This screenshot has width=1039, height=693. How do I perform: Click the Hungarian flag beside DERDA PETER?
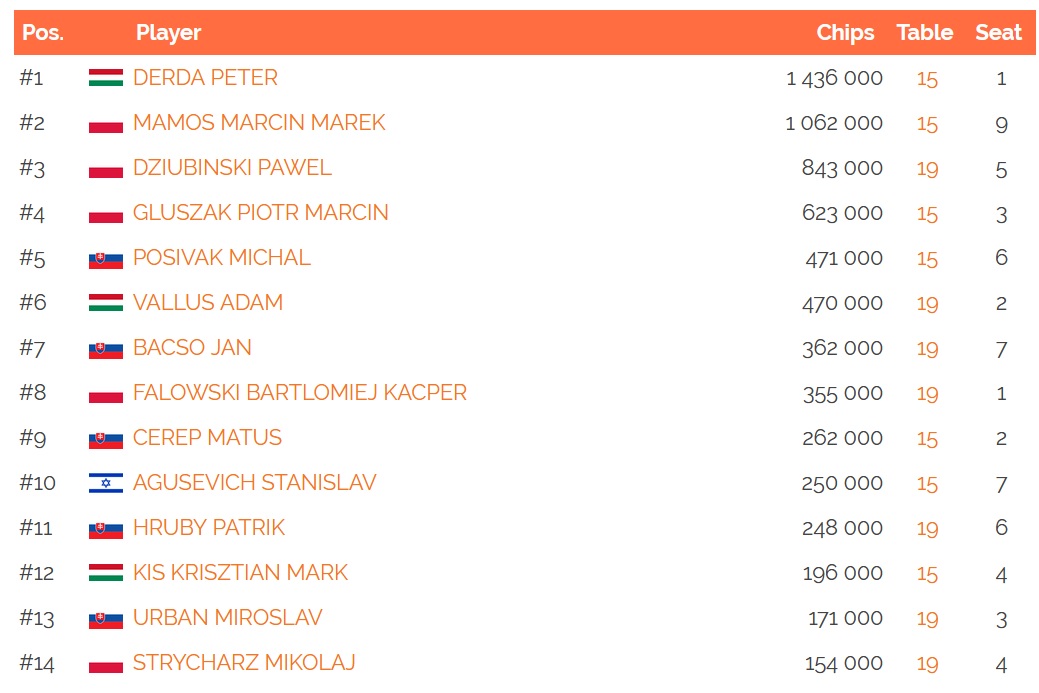pyautogui.click(x=105, y=78)
